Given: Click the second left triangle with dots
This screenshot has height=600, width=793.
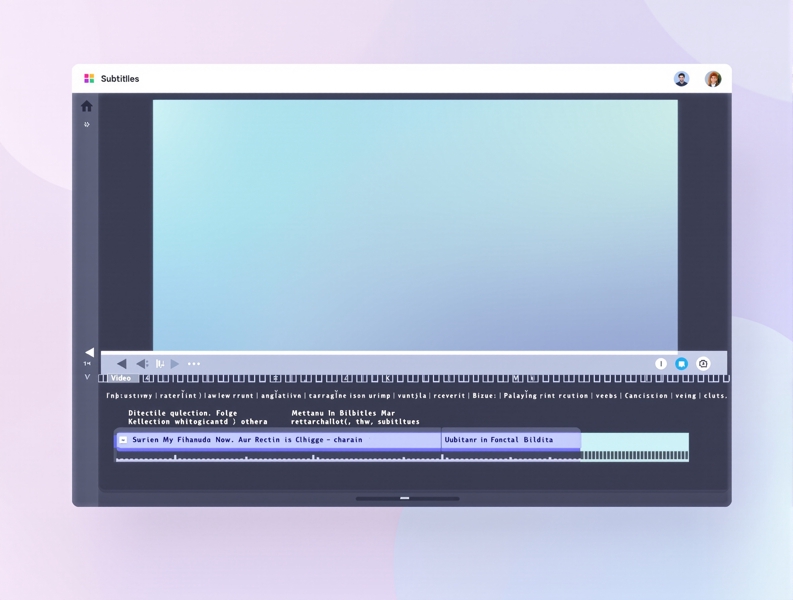Looking at the screenshot, I should 142,364.
